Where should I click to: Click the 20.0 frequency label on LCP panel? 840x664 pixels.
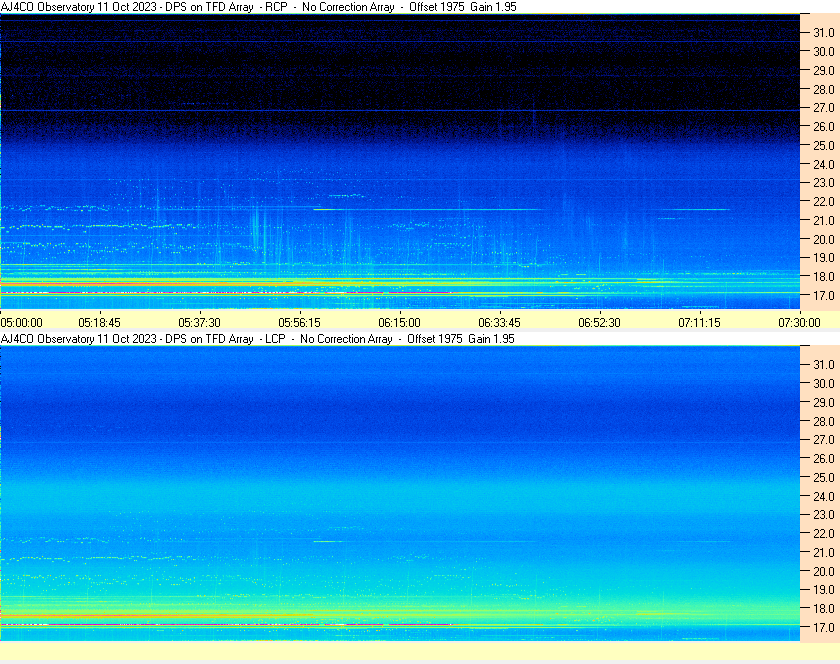coord(824,571)
